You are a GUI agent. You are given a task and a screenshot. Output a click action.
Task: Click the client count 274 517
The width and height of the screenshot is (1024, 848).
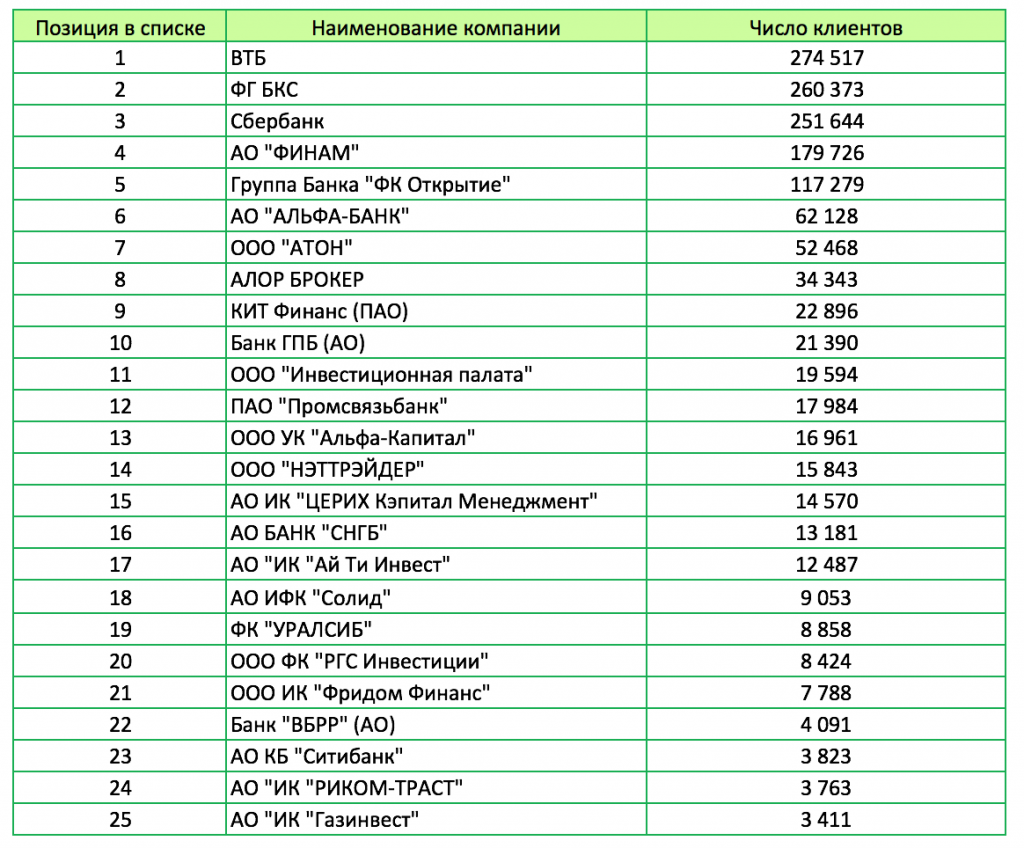pyautogui.click(x=827, y=57)
